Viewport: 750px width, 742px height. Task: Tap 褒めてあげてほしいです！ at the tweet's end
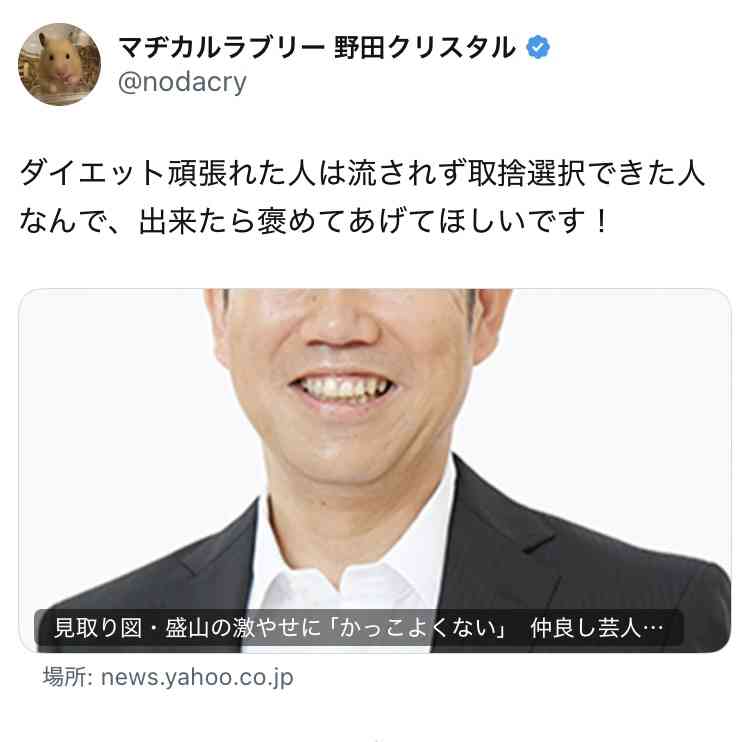[433, 221]
